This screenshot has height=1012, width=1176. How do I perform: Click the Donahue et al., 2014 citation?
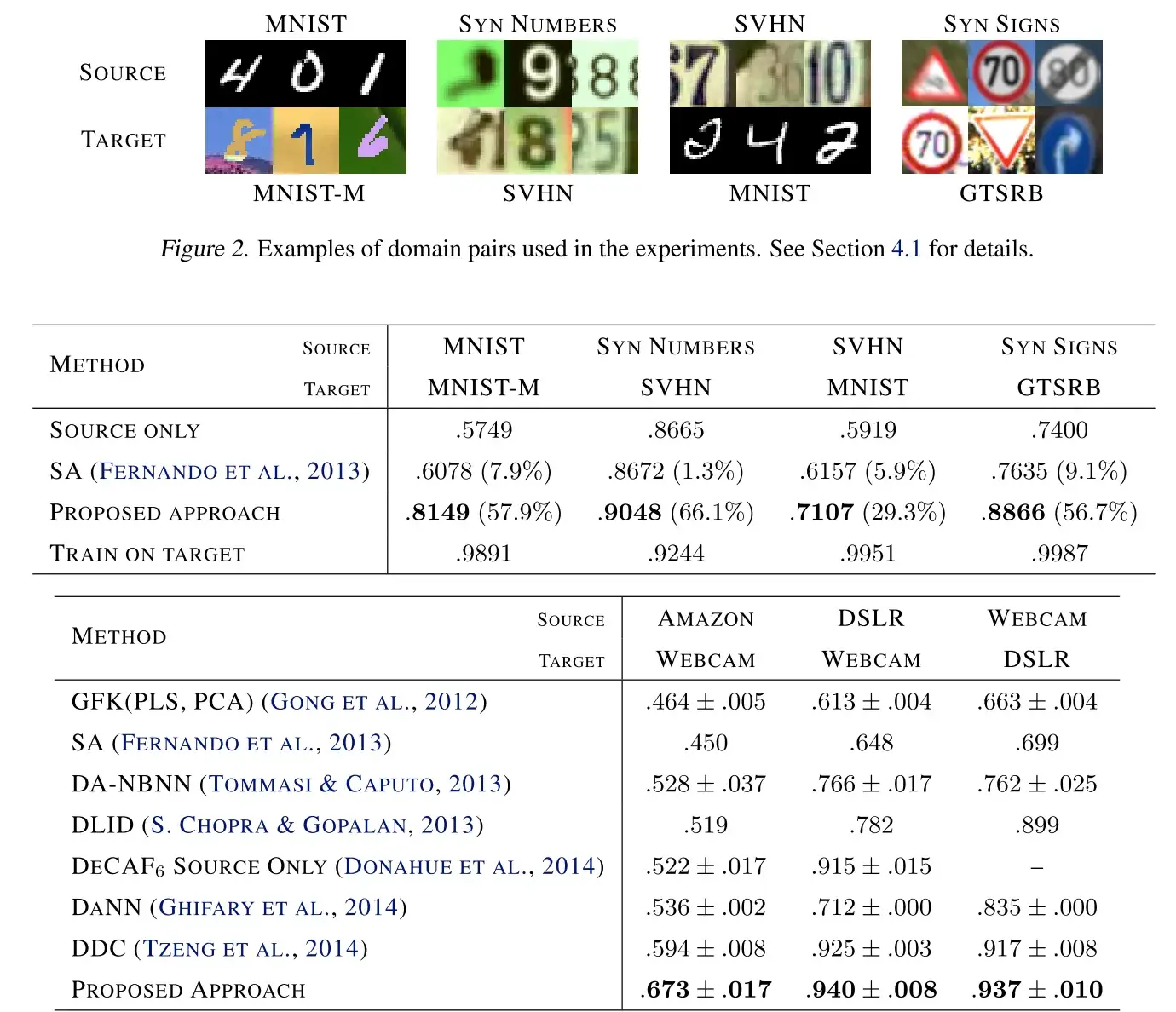tap(469, 866)
